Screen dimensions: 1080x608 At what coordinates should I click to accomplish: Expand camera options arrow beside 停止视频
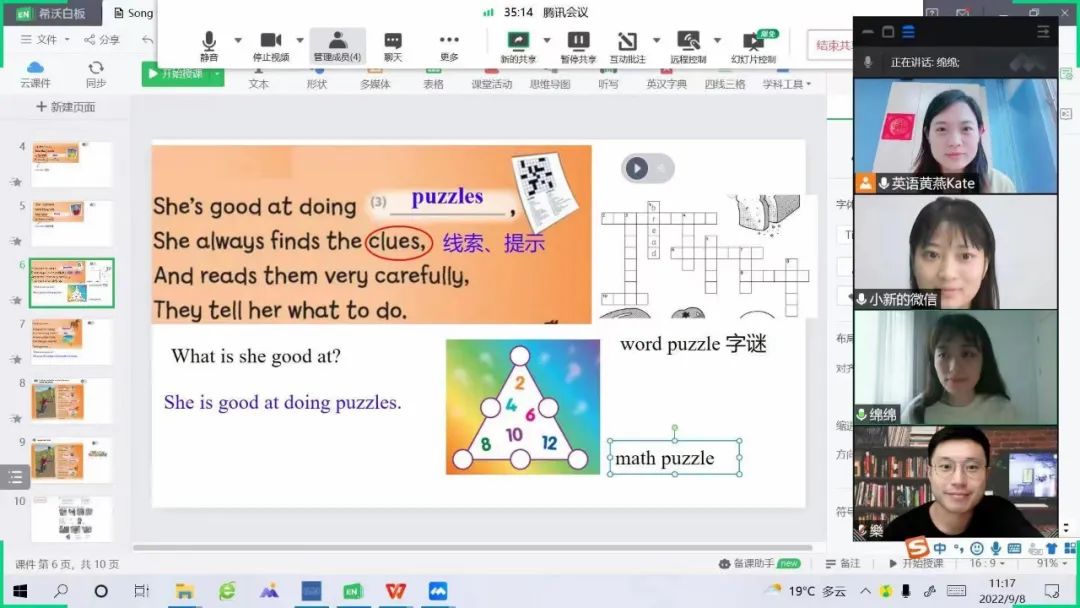300,41
